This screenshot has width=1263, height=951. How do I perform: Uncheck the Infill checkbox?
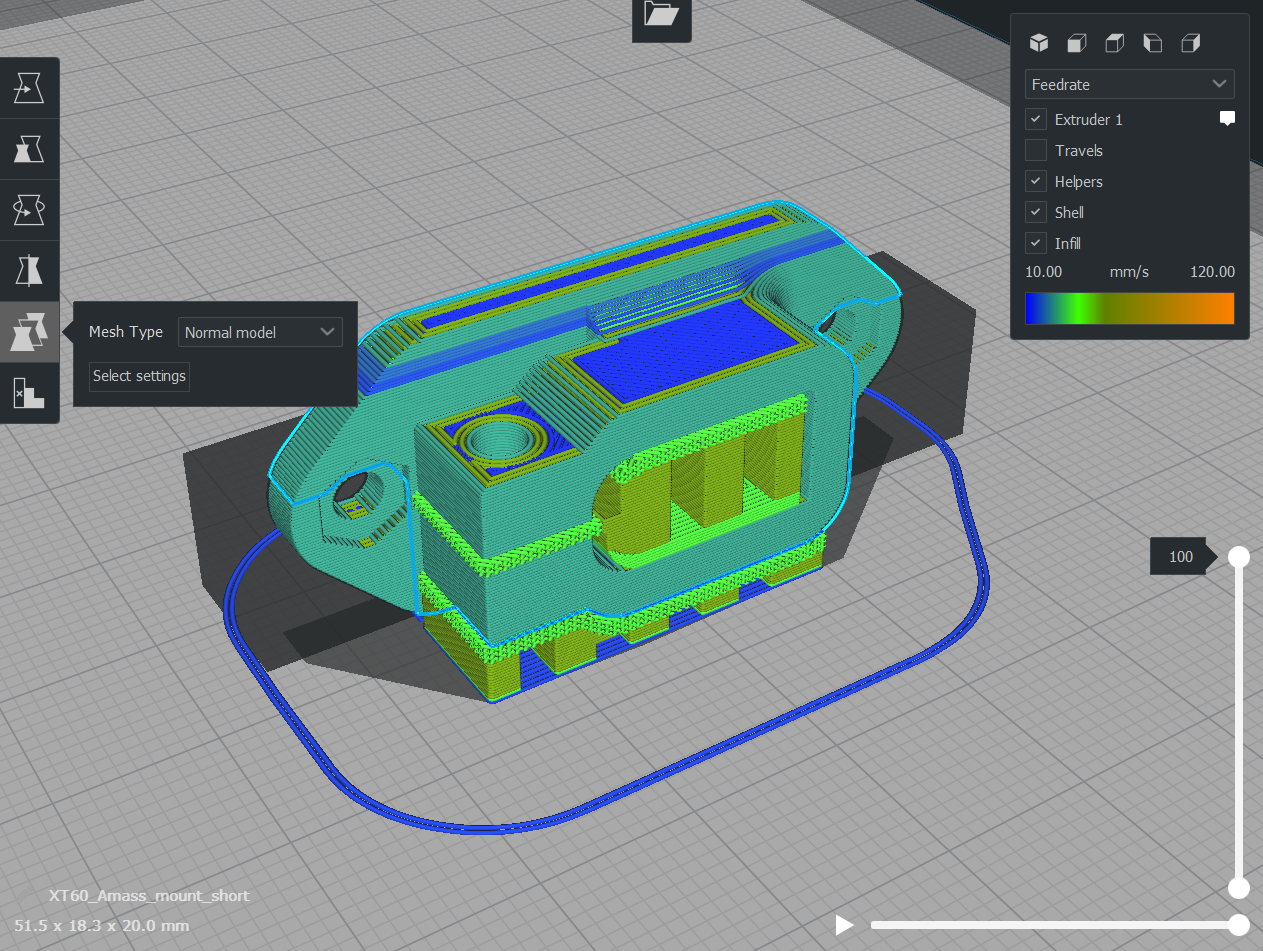[1036, 243]
